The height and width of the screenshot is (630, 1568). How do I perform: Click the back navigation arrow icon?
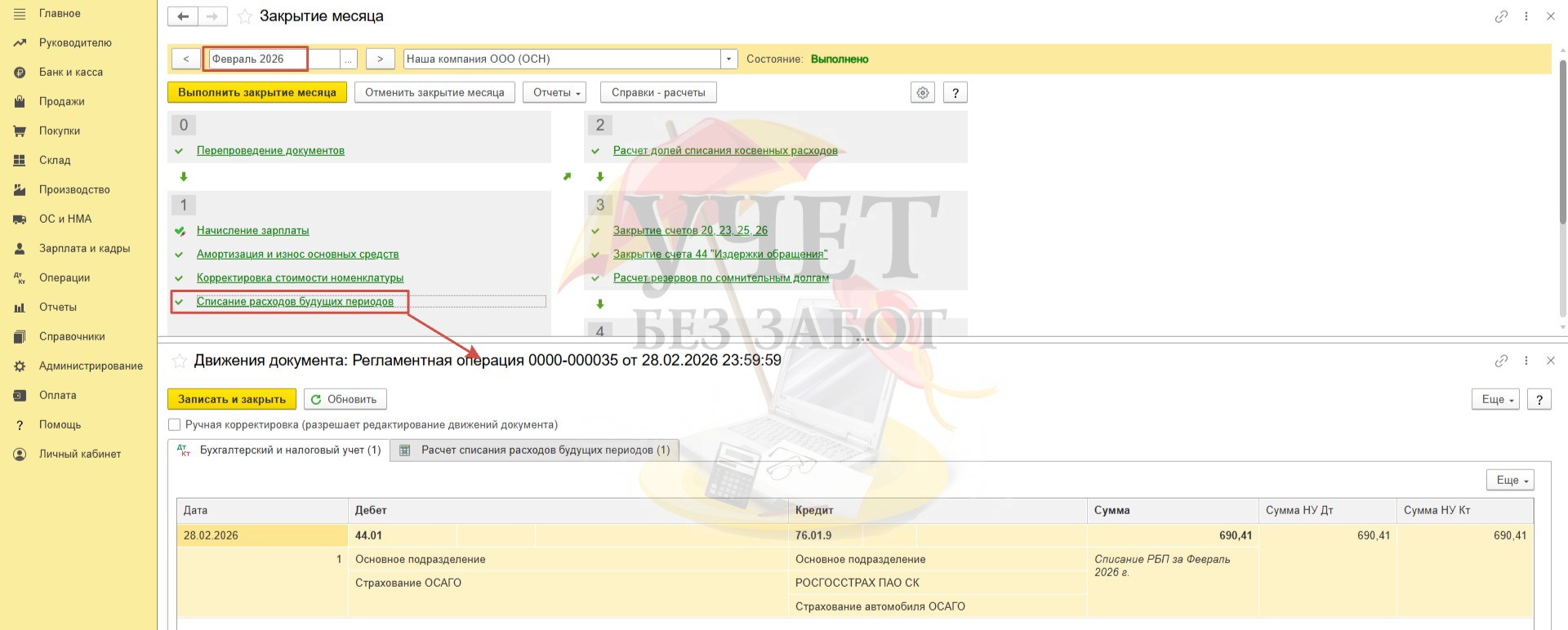pos(183,16)
